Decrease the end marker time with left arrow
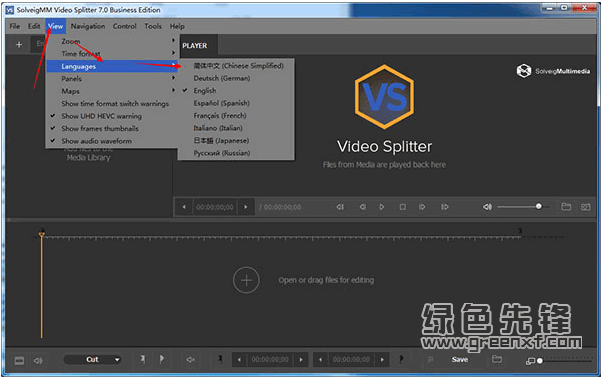 click(x=320, y=359)
